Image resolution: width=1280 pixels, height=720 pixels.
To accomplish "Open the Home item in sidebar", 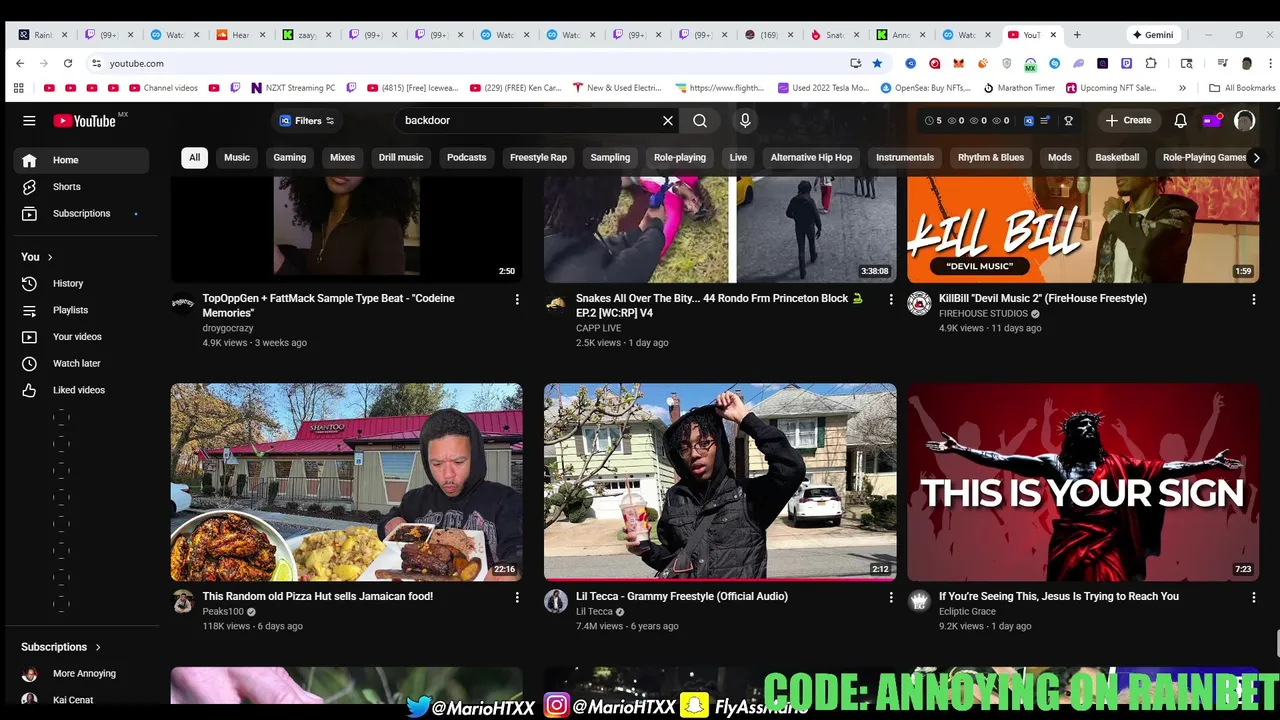I will coord(81,160).
